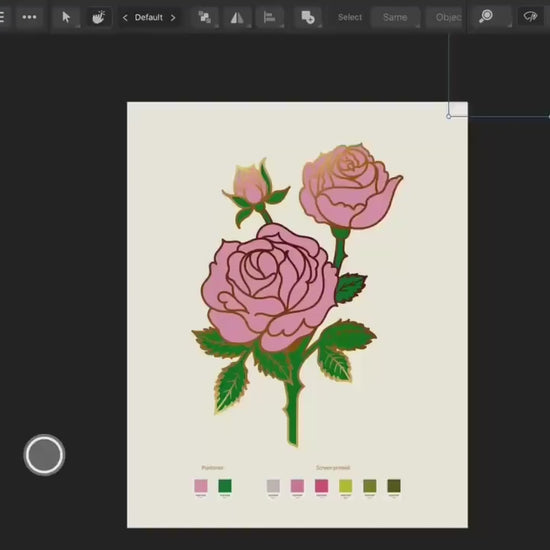Viewport: 550px width, 550px height.
Task: Toggle the touch gestures hand icon
Action: pyautogui.click(x=99, y=17)
